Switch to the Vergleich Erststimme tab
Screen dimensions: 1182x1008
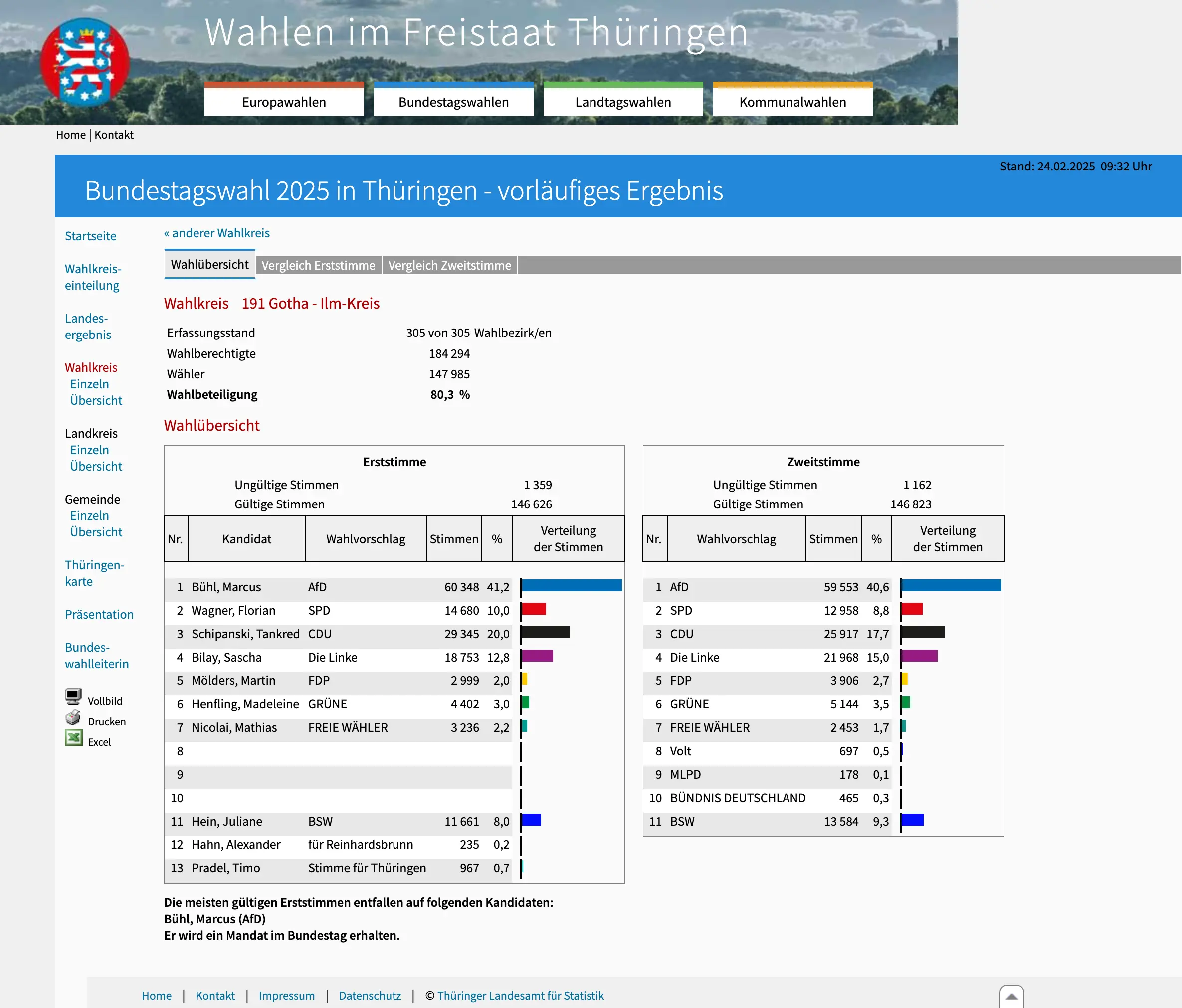318,265
